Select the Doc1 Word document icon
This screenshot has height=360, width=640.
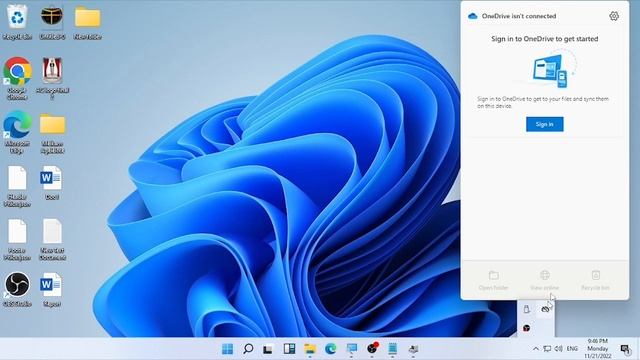click(x=51, y=182)
